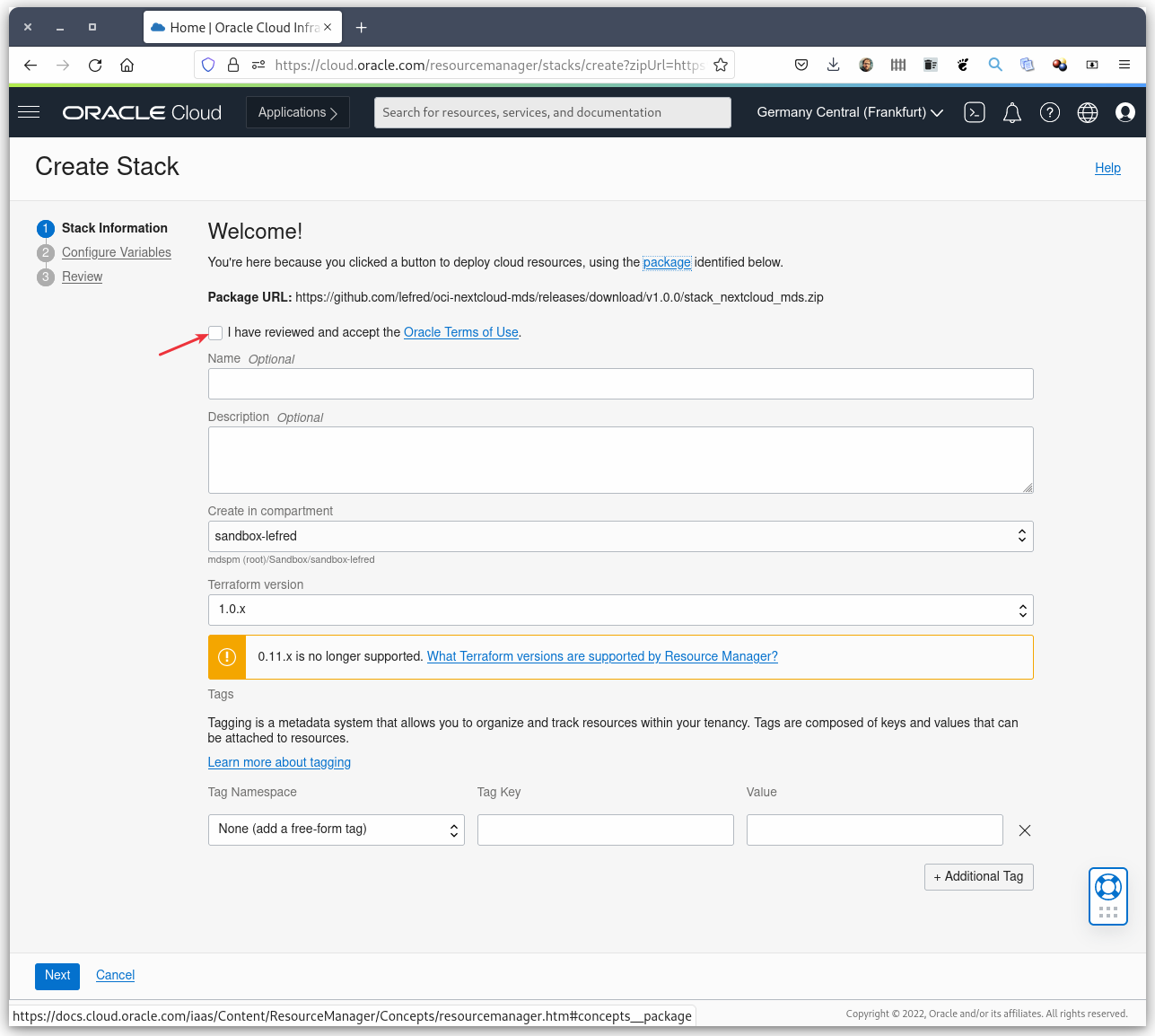The height and width of the screenshot is (1036, 1155).
Task: Reload the current page
Action: tap(95, 65)
